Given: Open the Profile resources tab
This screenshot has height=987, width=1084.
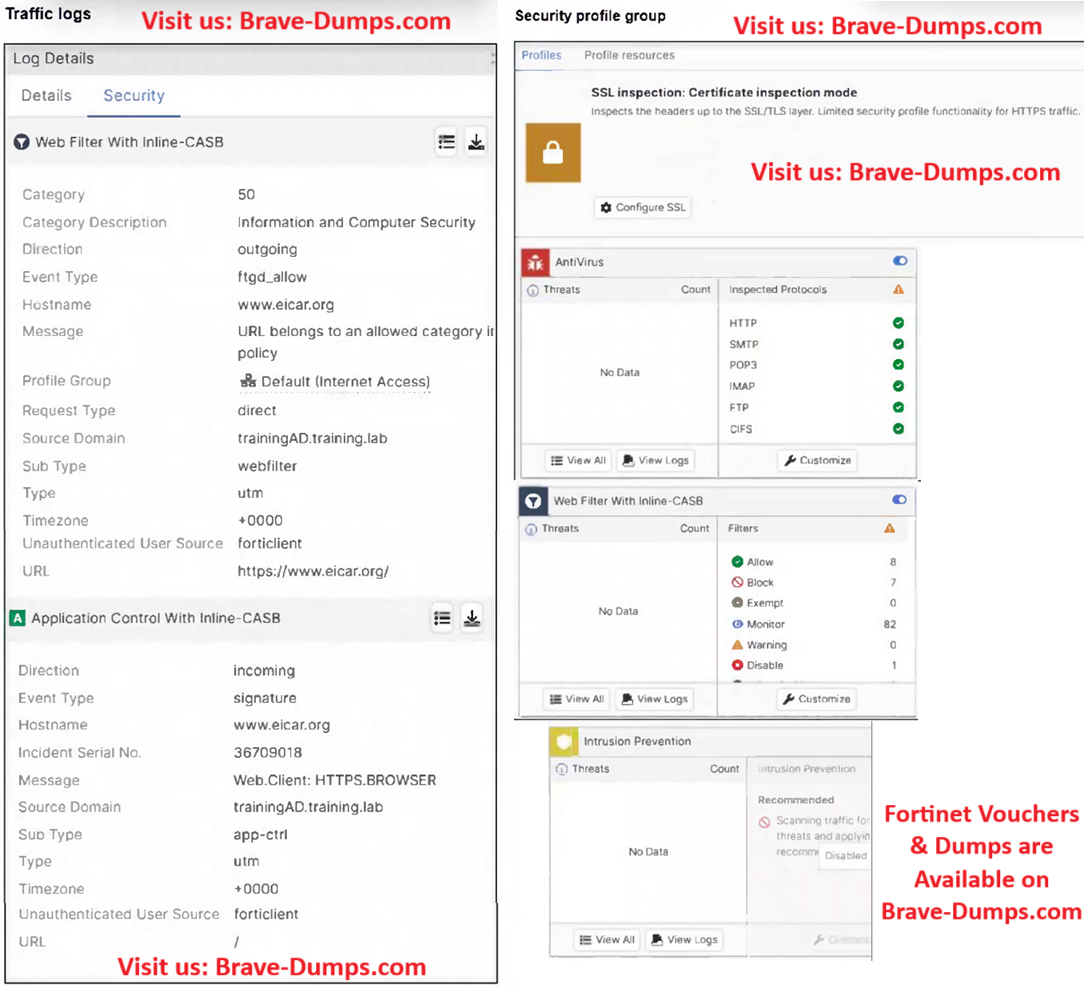Looking at the screenshot, I should tap(629, 56).
